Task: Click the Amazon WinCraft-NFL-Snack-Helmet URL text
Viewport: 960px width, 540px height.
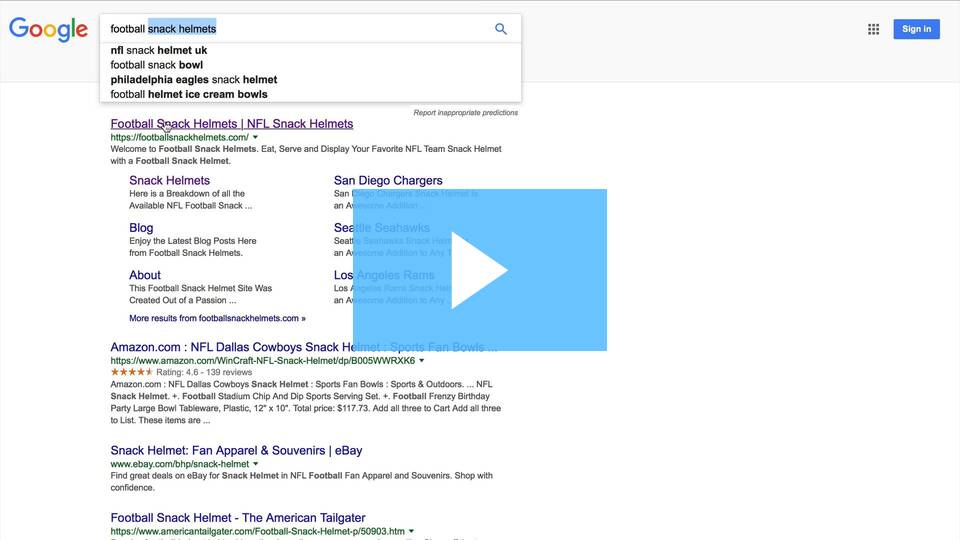Action: click(263, 361)
